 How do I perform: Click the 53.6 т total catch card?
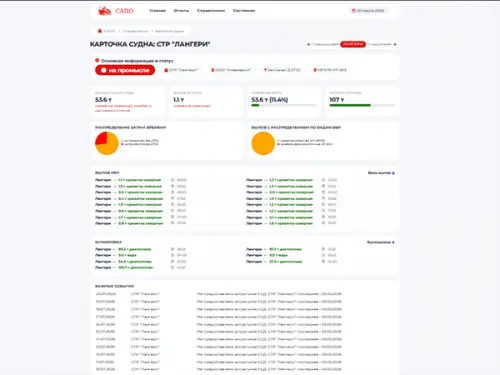(x=127, y=102)
